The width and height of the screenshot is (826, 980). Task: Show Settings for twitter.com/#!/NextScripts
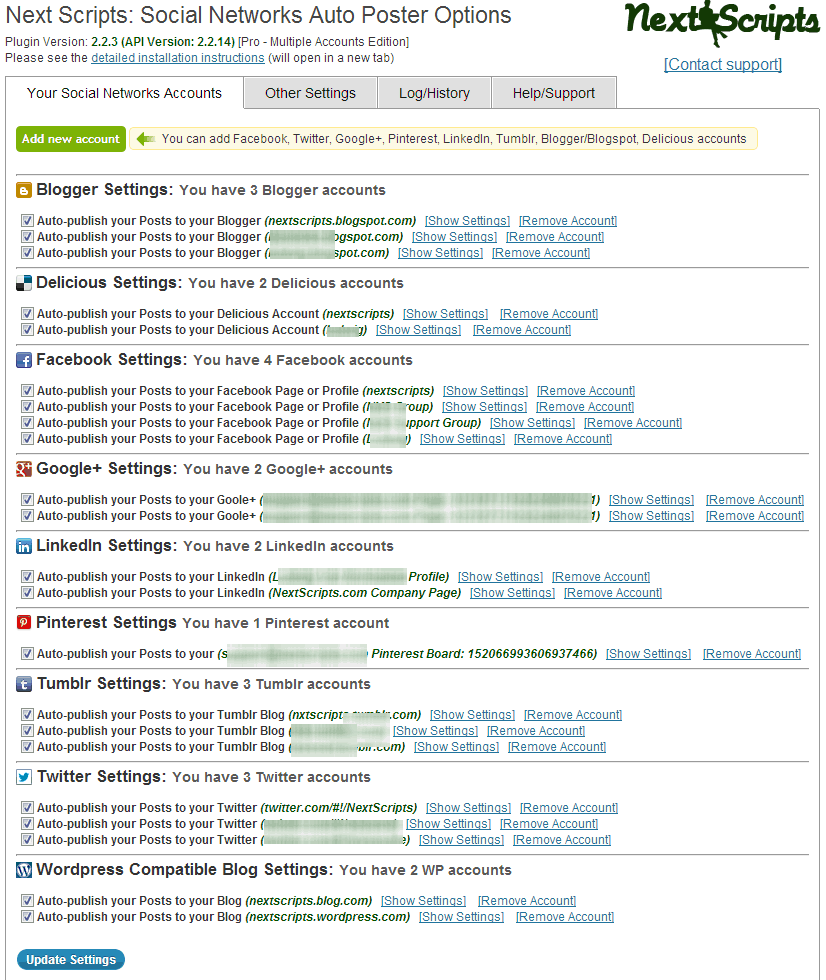tap(469, 808)
